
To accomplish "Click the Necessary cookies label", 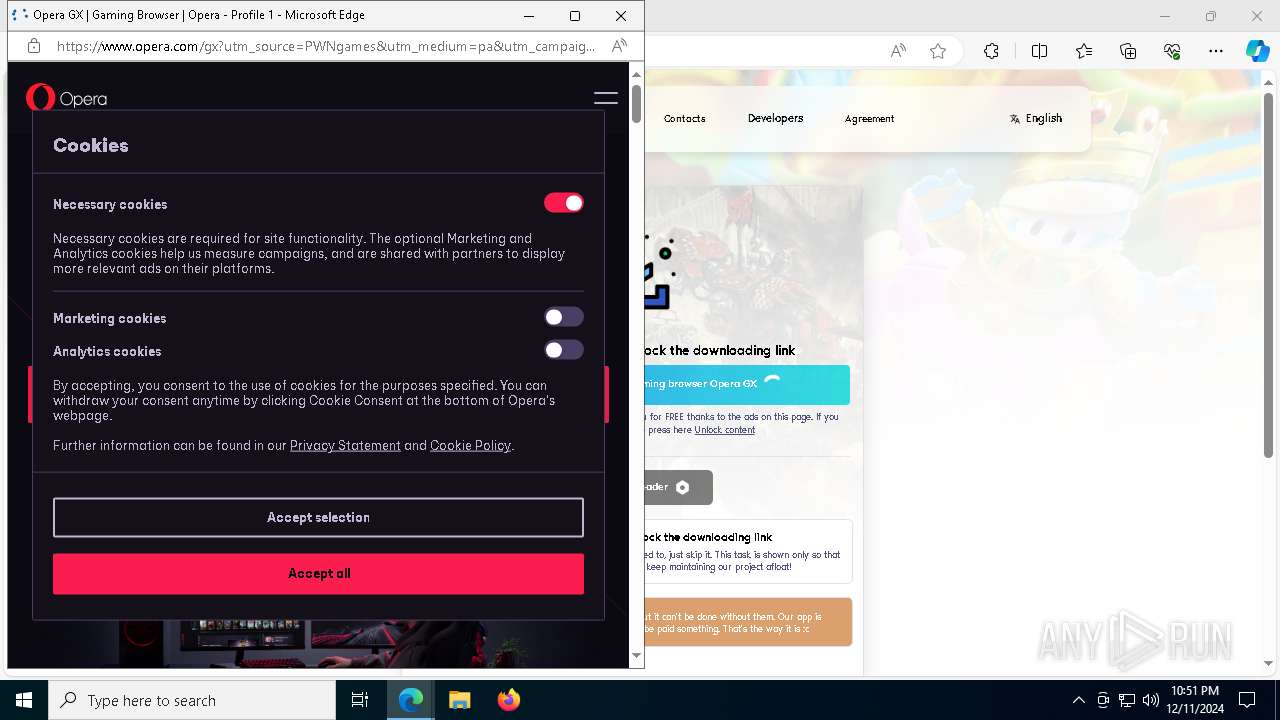I will [x=110, y=204].
